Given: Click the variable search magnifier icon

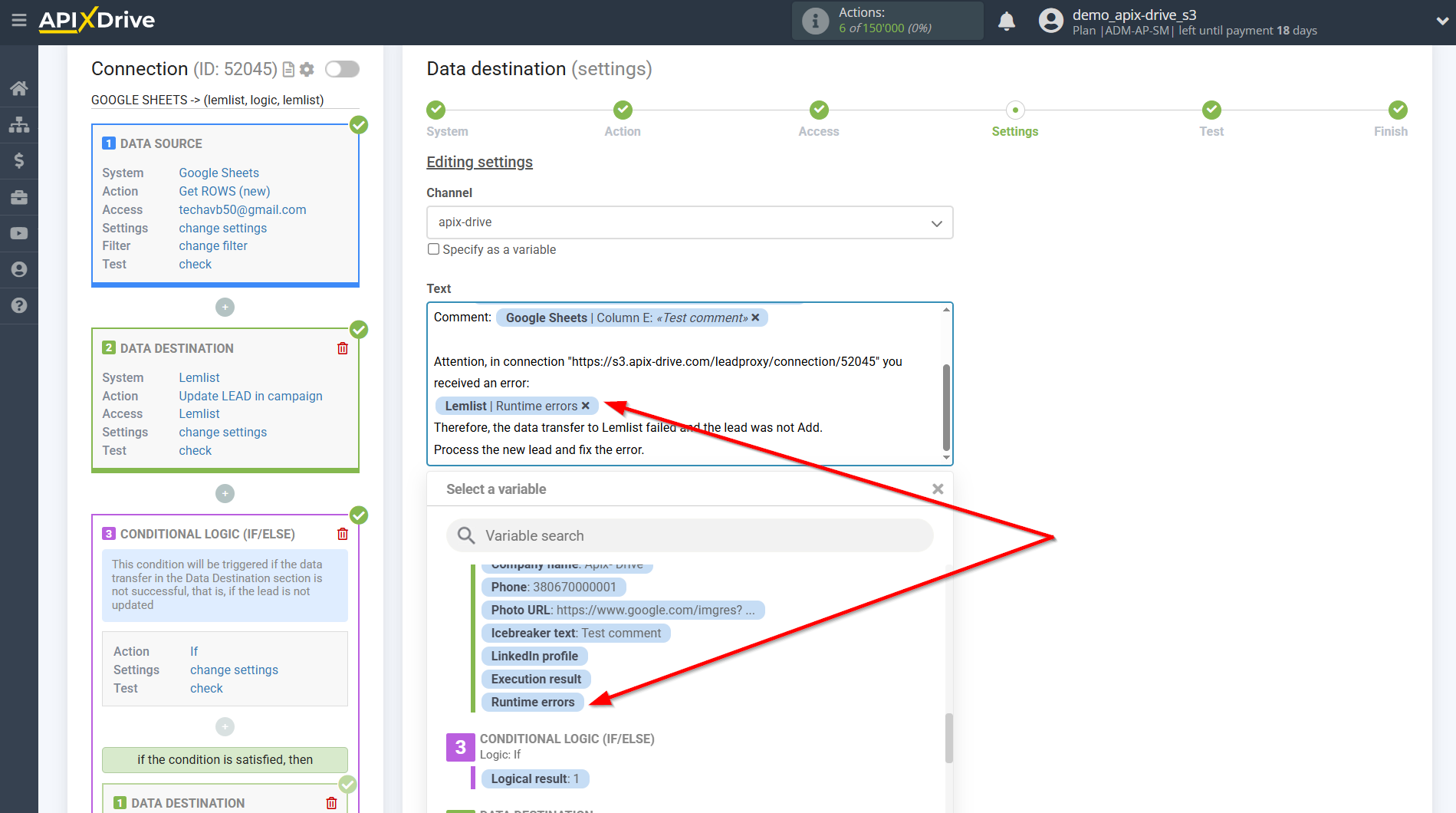Looking at the screenshot, I should 466,535.
